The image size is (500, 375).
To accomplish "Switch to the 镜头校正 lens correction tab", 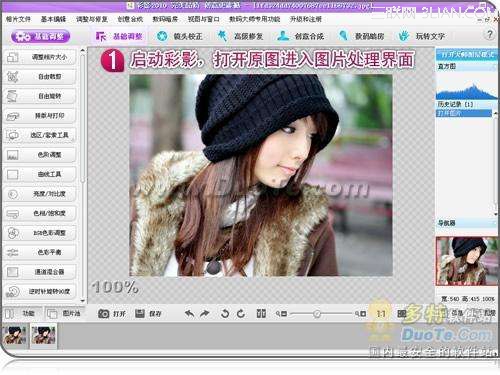I will [x=180, y=36].
